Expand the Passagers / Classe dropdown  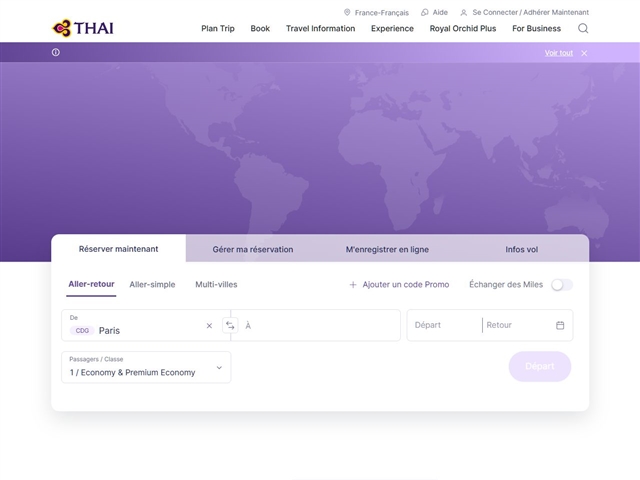[146, 367]
